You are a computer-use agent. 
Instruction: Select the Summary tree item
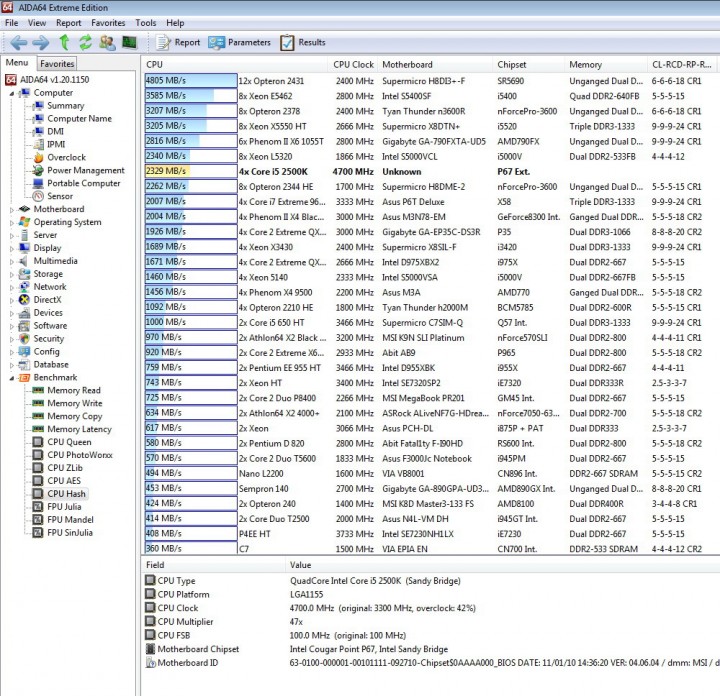click(66, 106)
